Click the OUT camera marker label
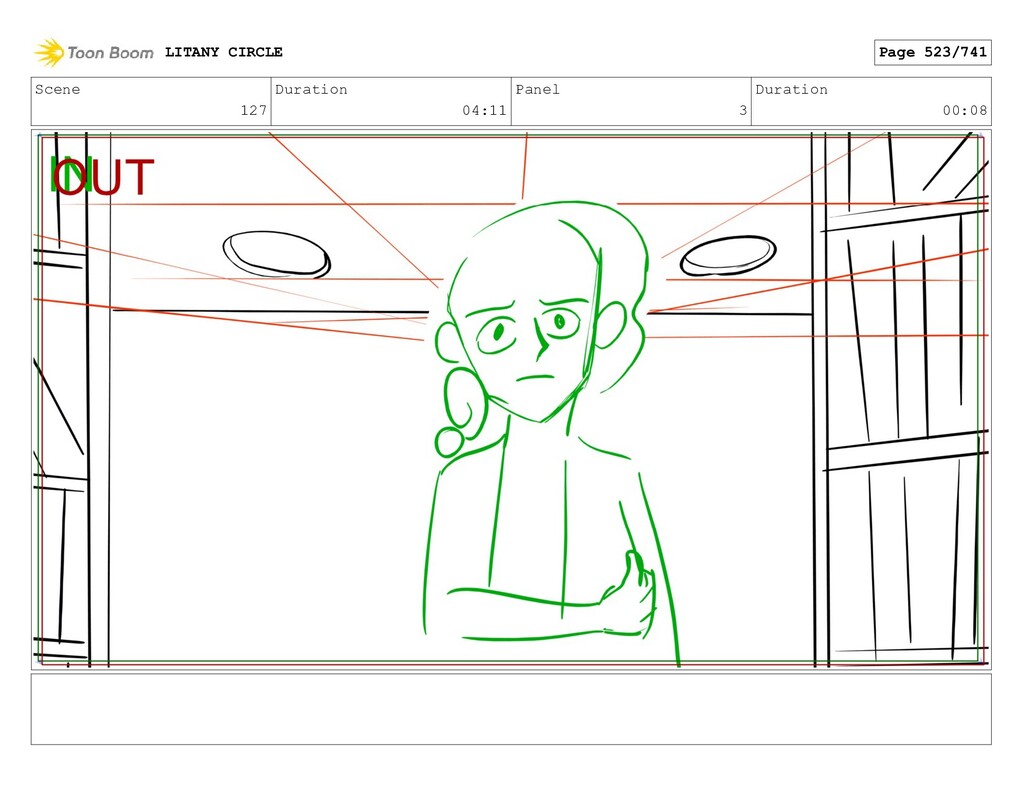The height and width of the screenshot is (791, 1024). pyautogui.click(x=104, y=177)
